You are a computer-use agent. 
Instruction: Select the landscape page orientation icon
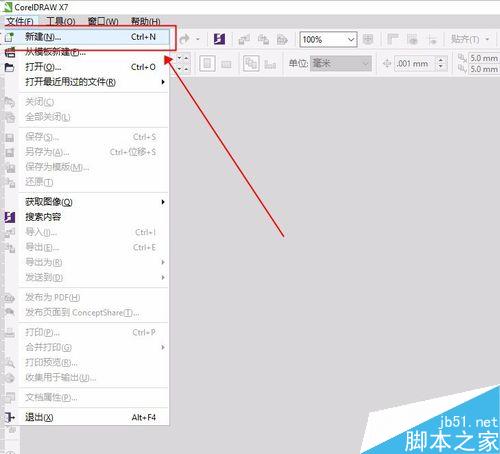tap(226, 64)
